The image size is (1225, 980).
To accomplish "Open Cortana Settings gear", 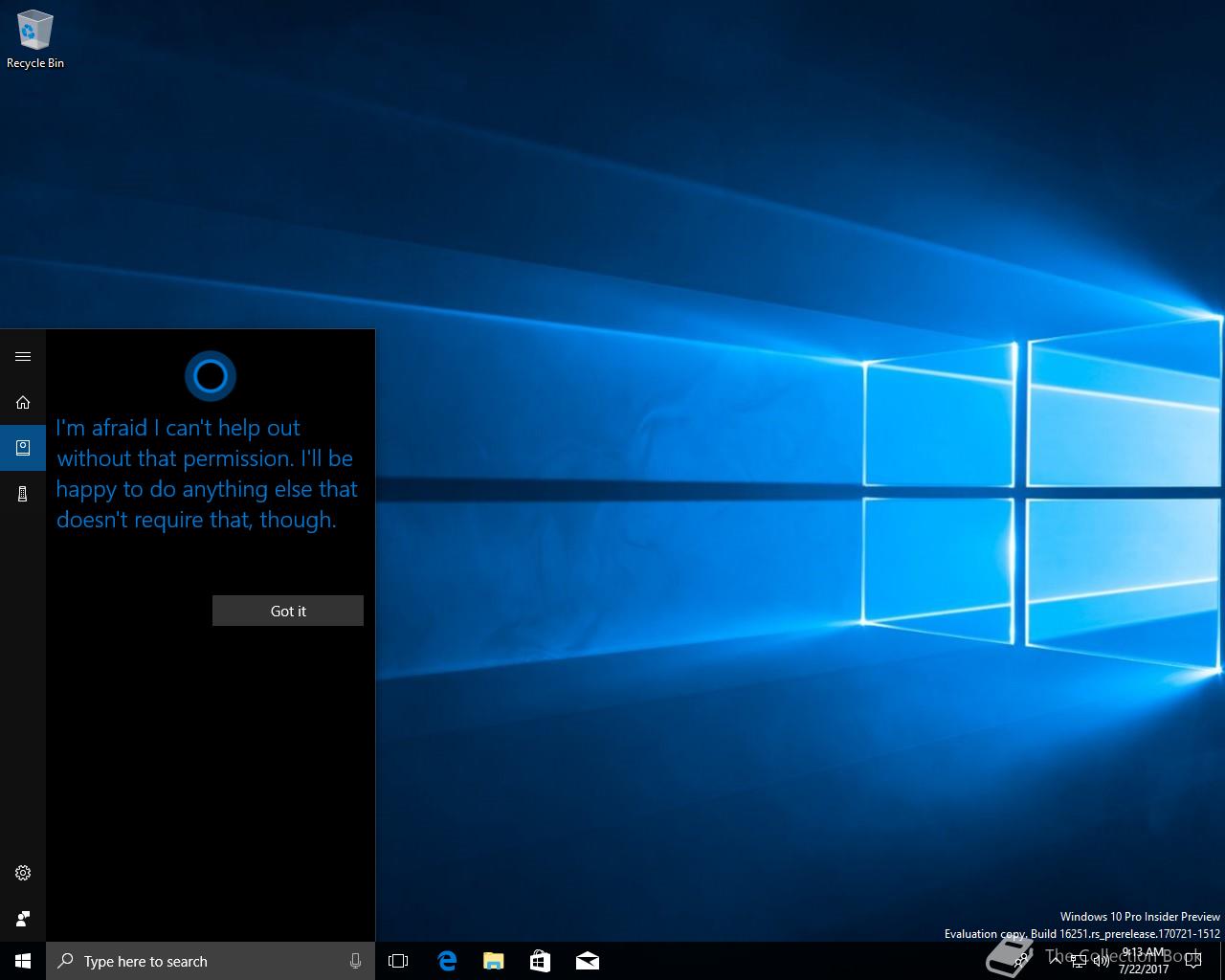I will [x=23, y=873].
